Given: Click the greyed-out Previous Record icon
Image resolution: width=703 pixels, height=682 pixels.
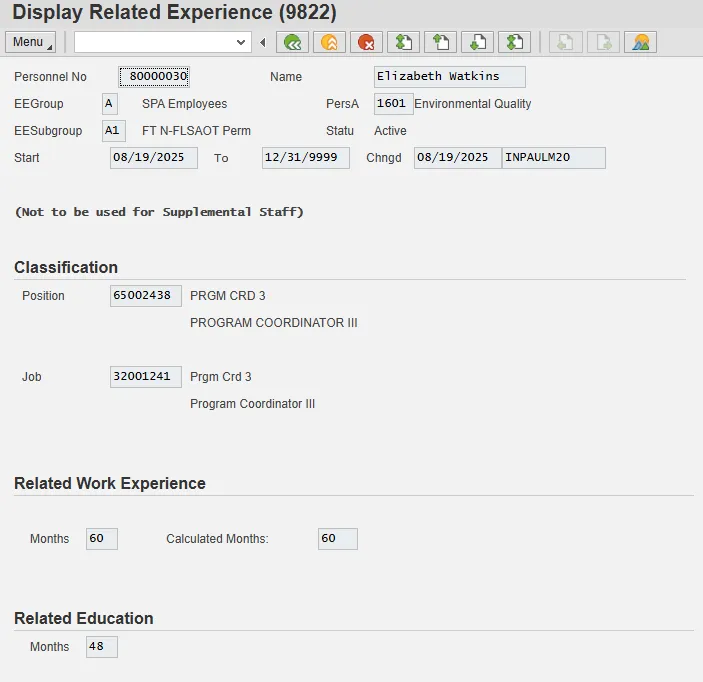Looking at the screenshot, I should (x=566, y=42).
